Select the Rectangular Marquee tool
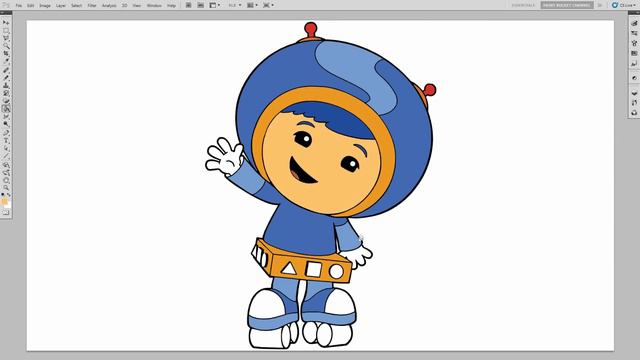The image size is (640, 360). [x=6, y=31]
